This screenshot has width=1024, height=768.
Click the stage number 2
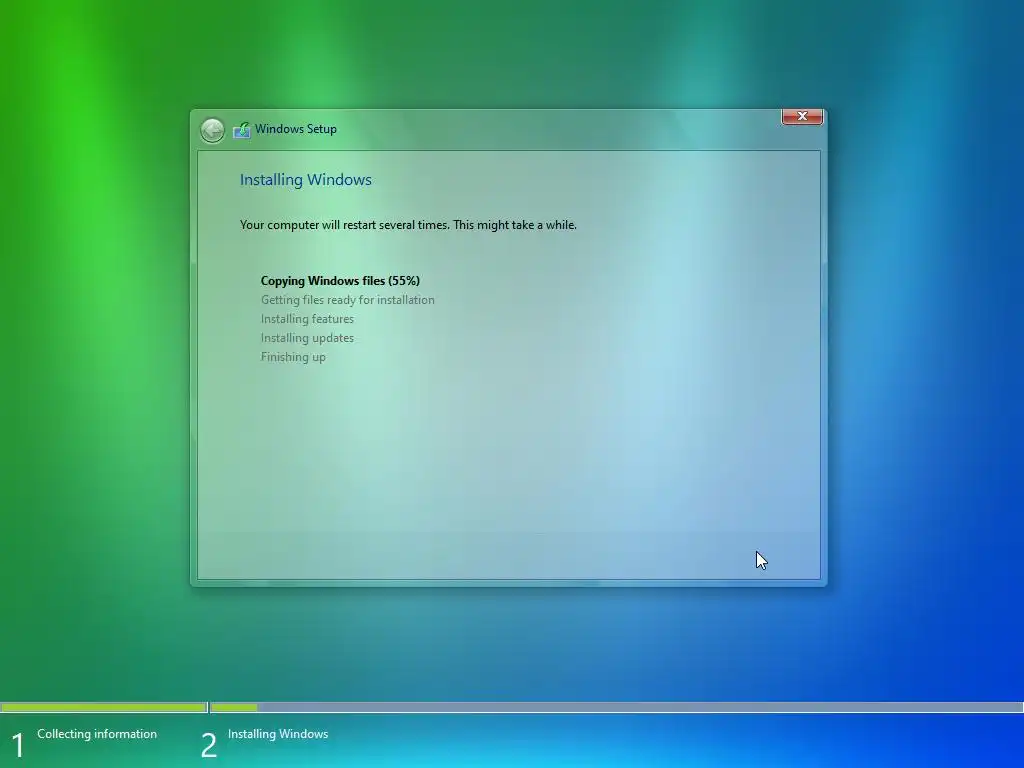coord(208,745)
